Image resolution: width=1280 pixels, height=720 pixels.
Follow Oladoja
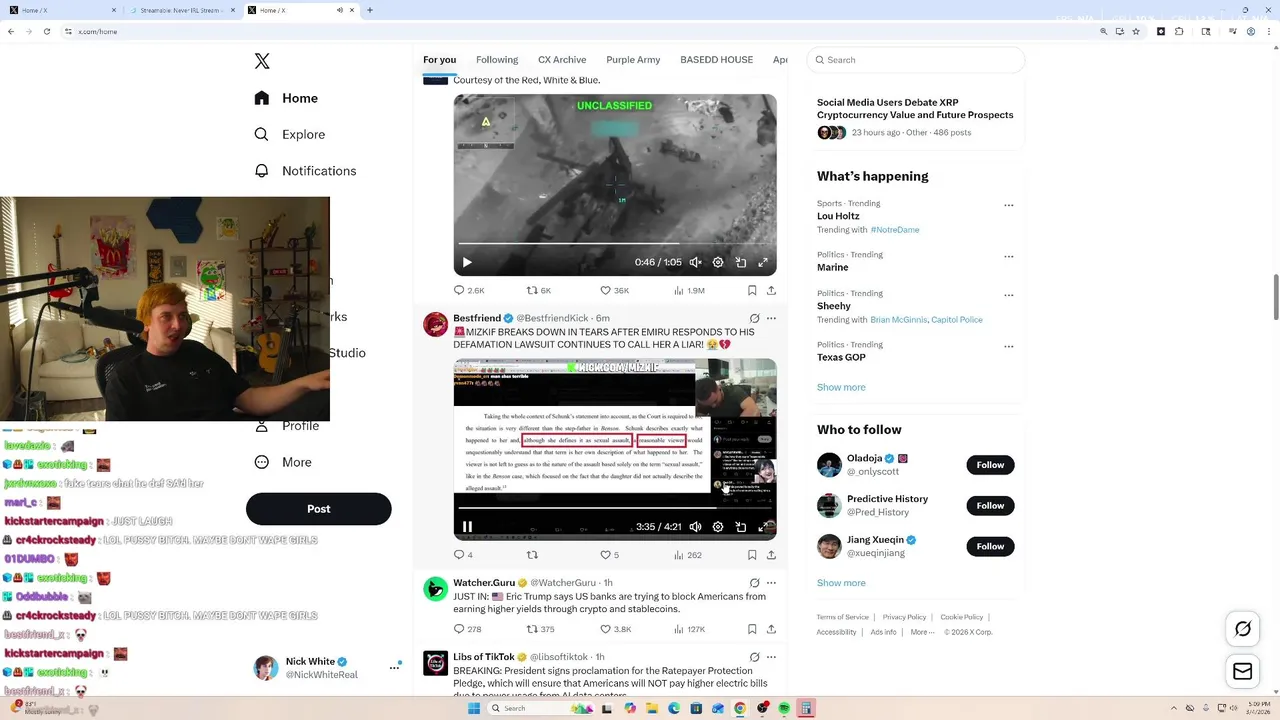[x=990, y=465]
